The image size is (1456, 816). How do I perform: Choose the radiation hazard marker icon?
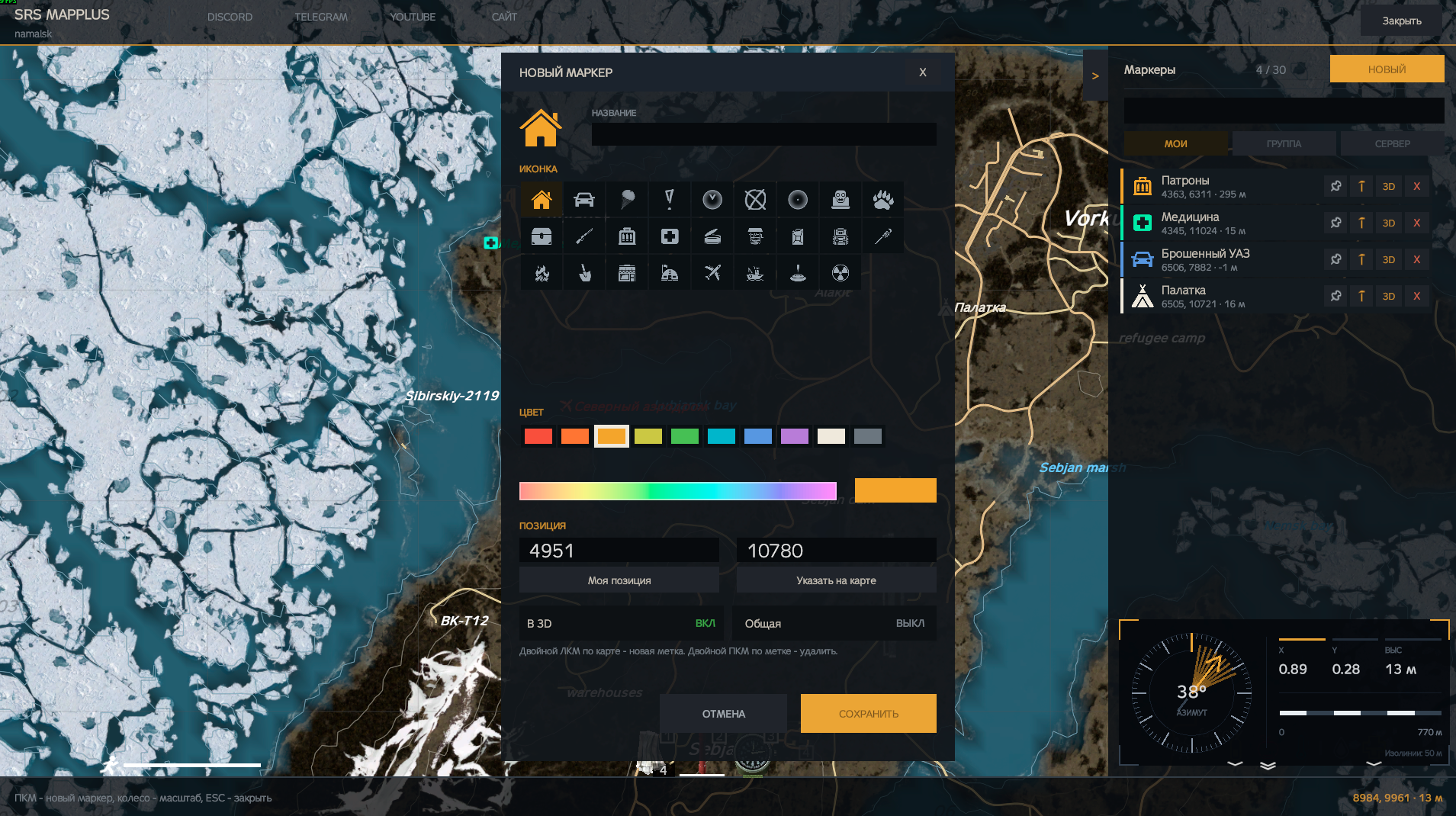pos(840,273)
